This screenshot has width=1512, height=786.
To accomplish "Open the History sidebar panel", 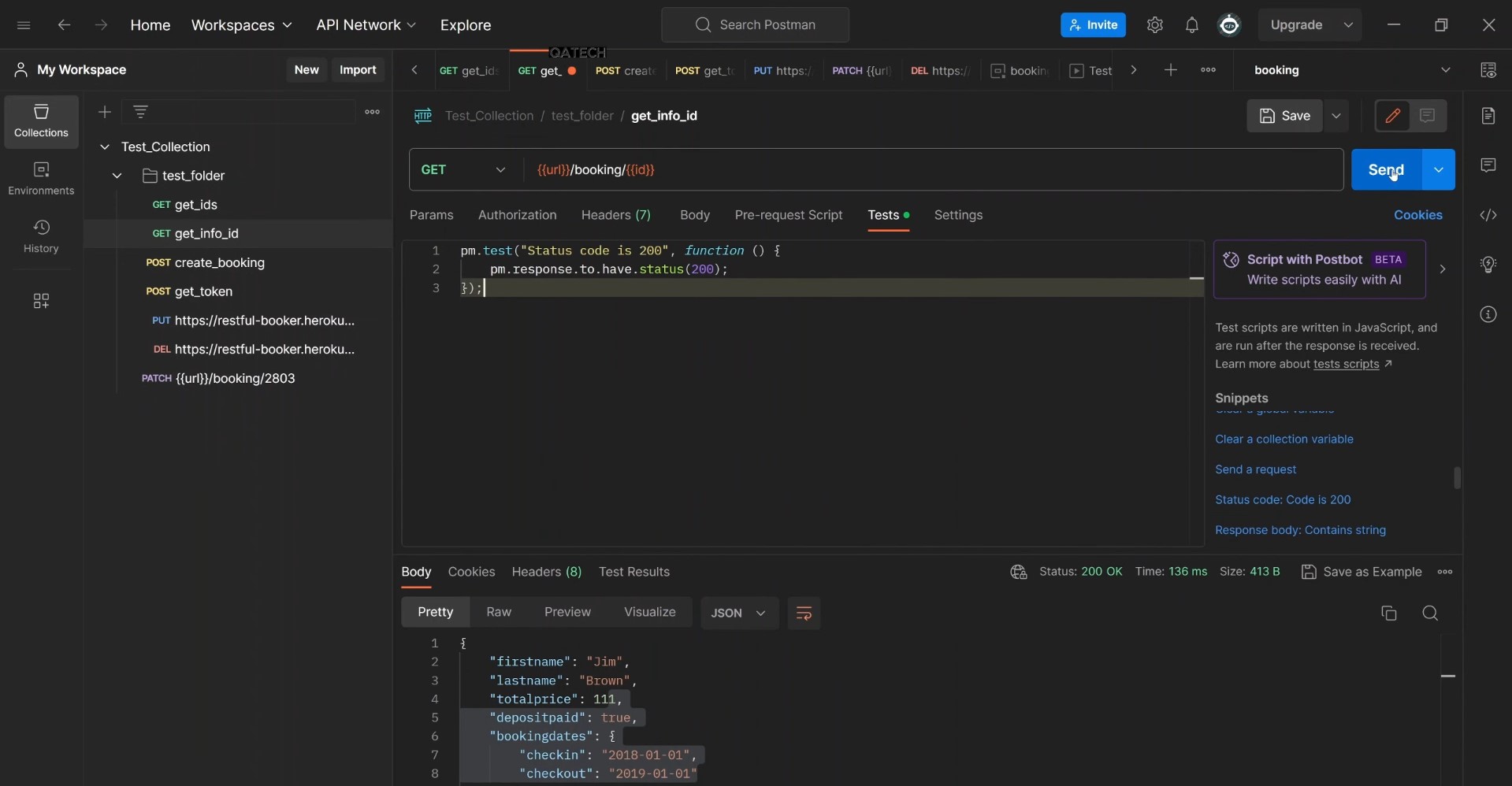I will [41, 236].
